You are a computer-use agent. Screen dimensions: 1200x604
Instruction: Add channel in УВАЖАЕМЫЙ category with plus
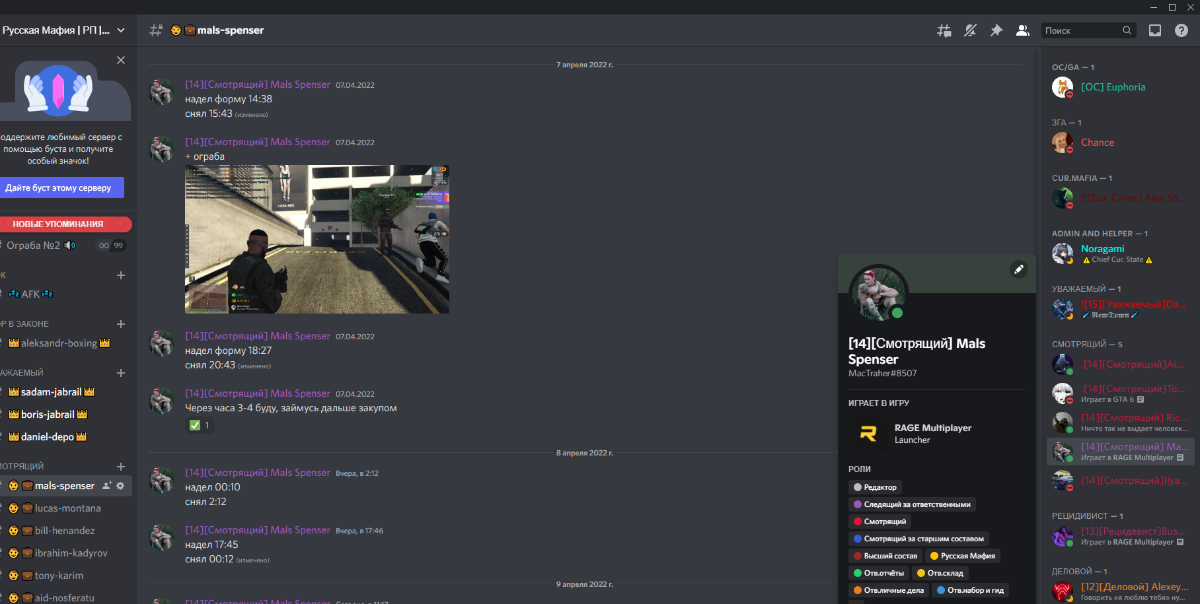(121, 373)
